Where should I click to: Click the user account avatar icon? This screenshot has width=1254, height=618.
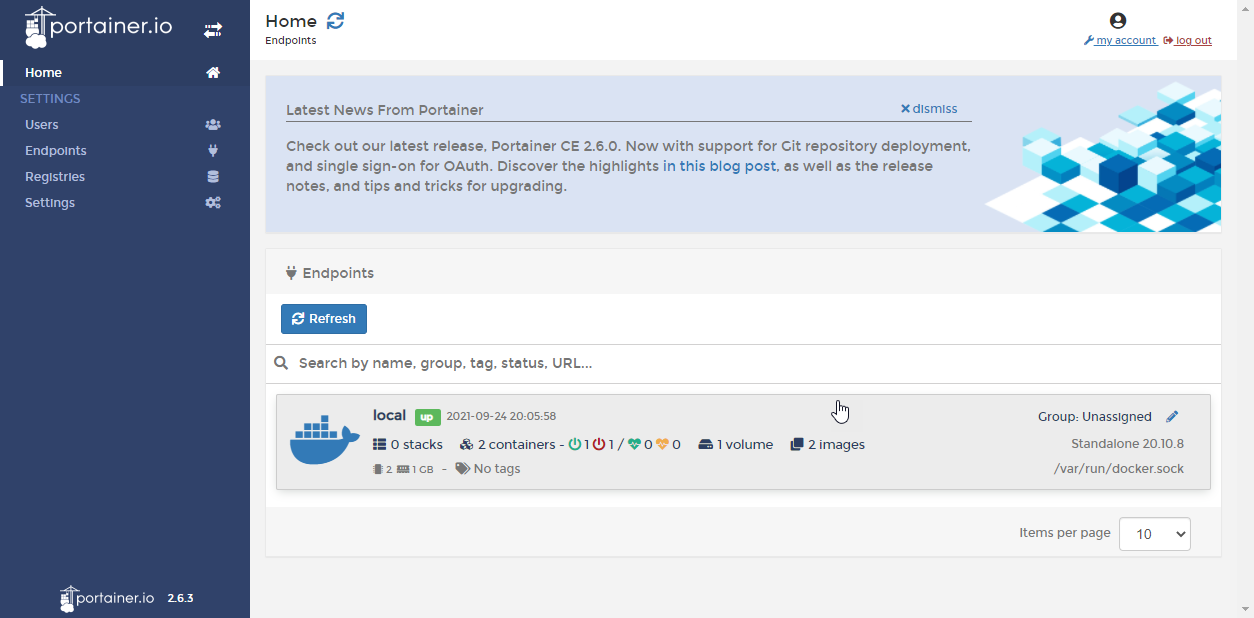(x=1118, y=20)
